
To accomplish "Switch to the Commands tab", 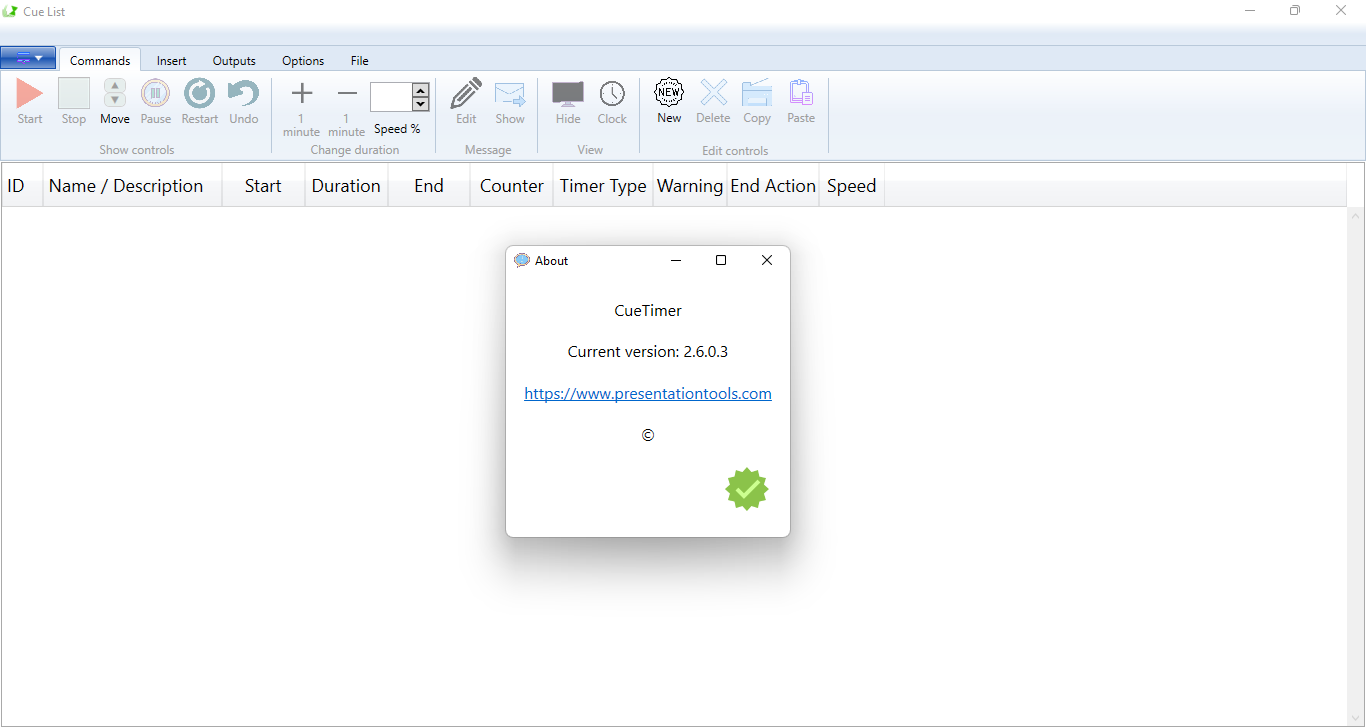I will click(100, 60).
